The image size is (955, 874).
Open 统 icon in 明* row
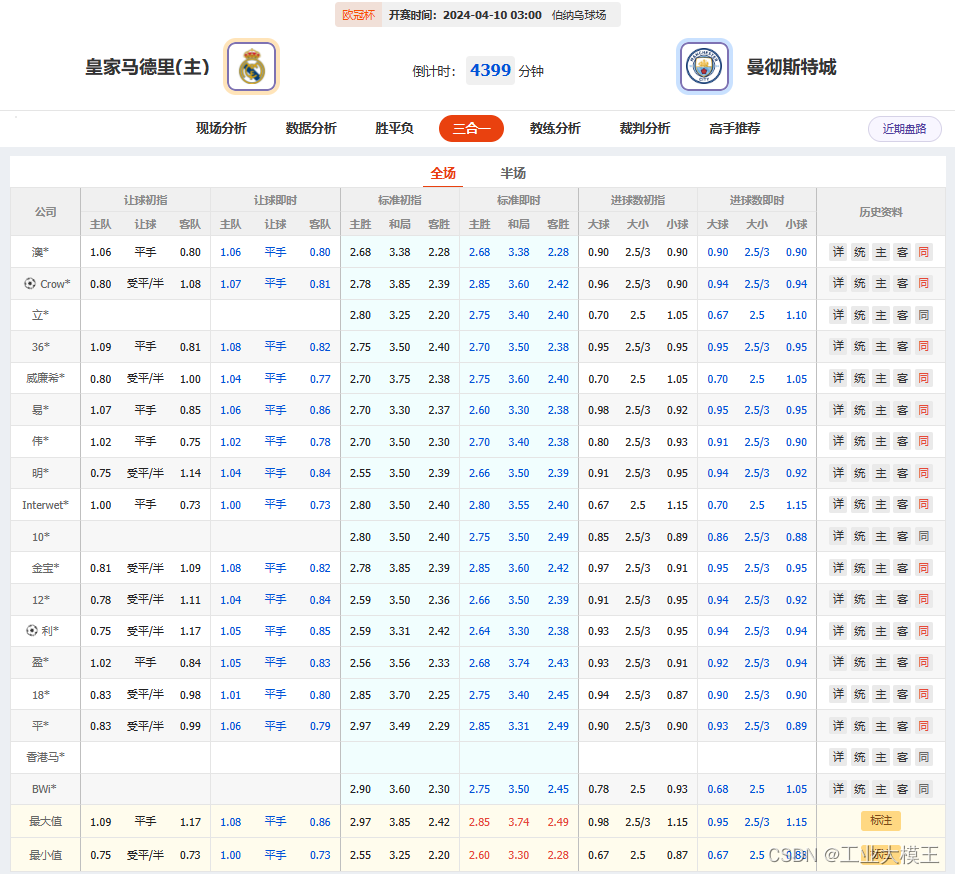point(860,473)
